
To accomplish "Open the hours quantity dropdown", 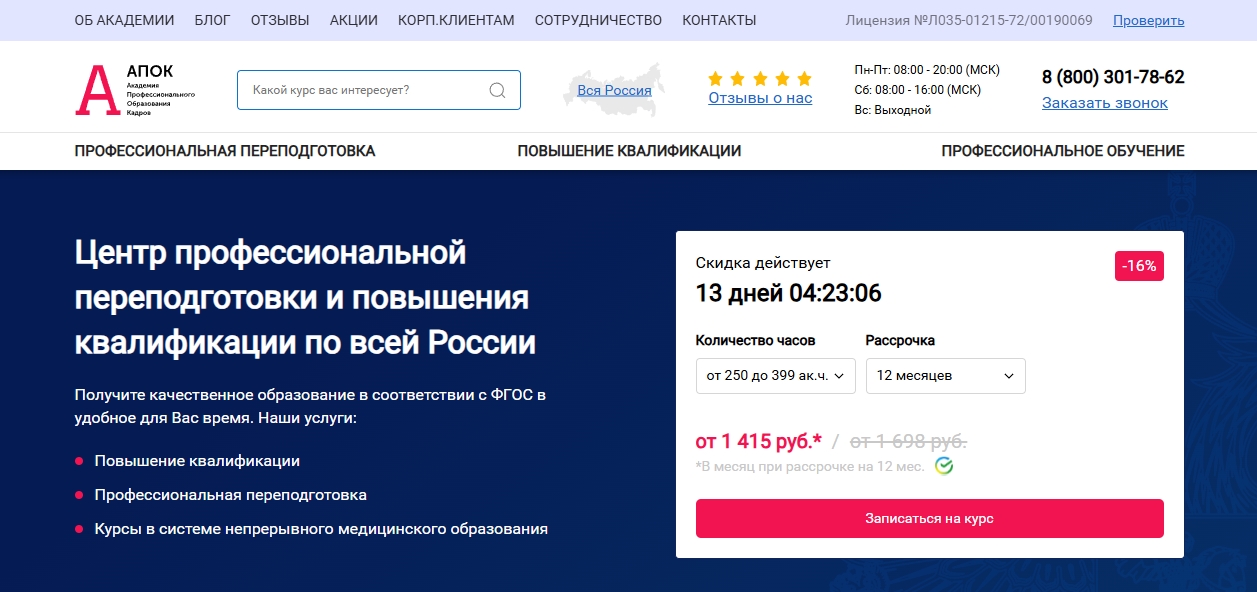I will [775, 376].
